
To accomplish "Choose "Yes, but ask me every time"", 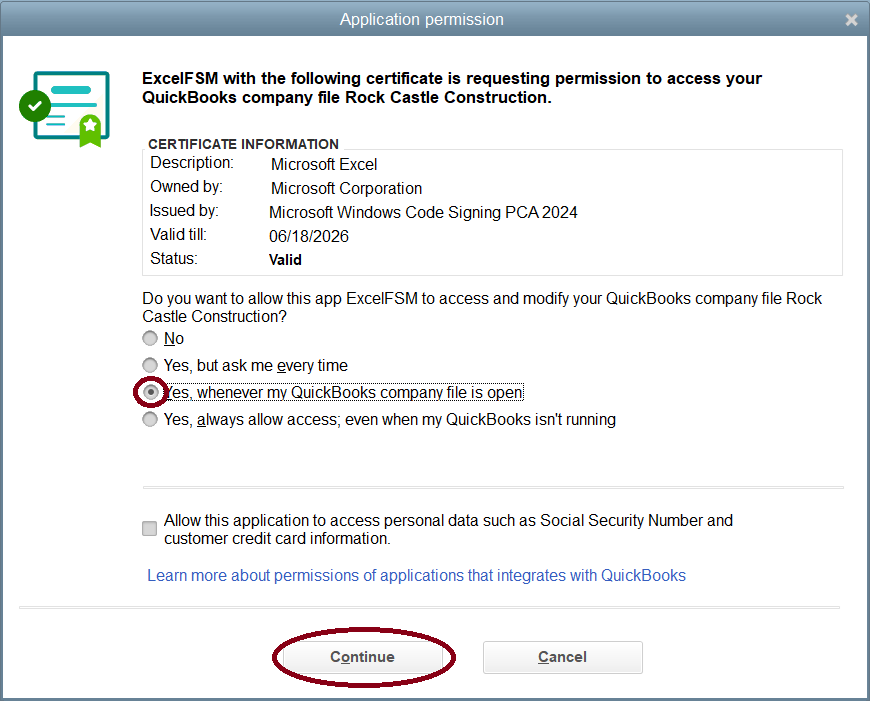I will click(x=150, y=365).
